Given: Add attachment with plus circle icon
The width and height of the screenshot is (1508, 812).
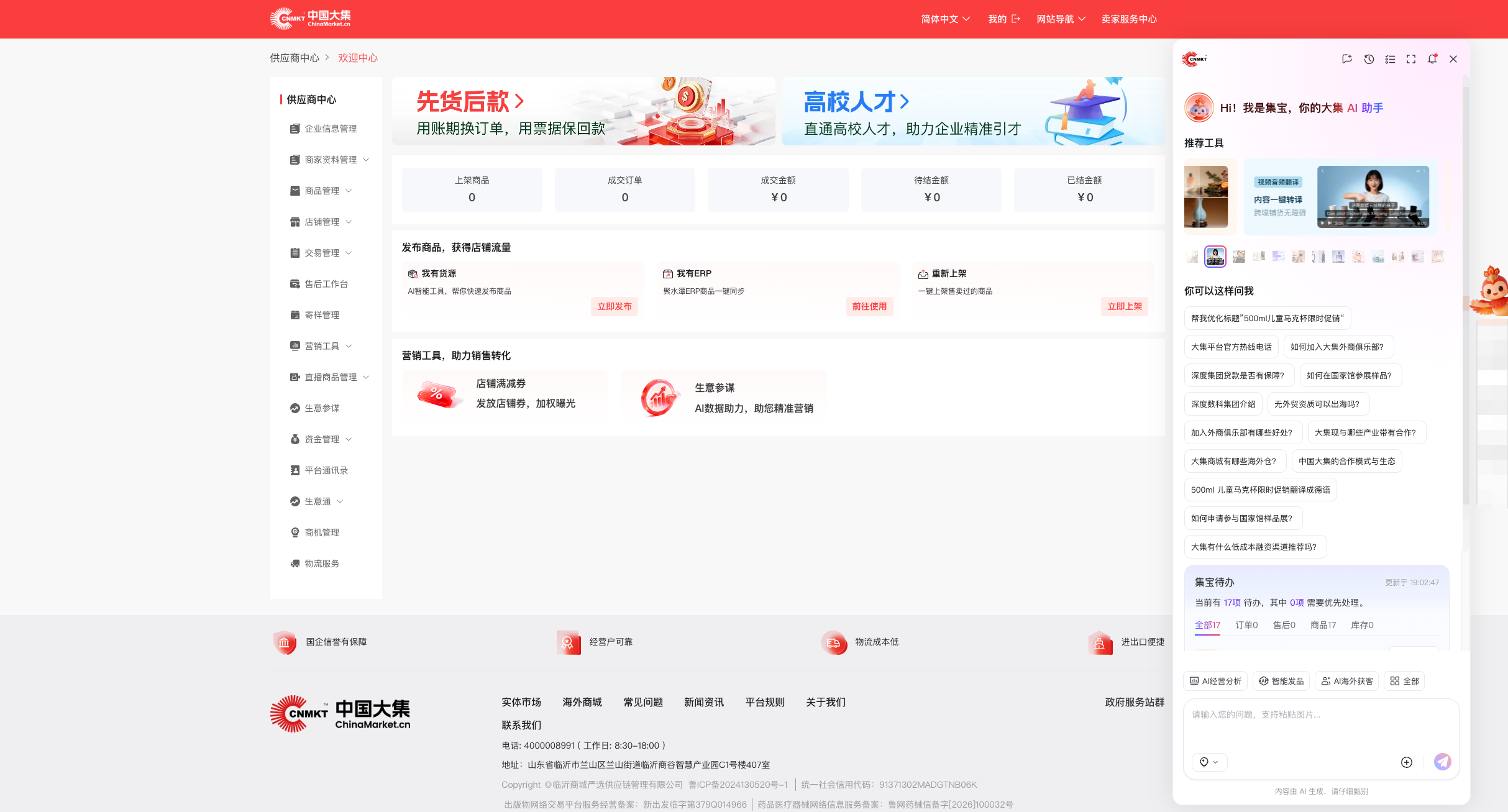Looking at the screenshot, I should 1407,762.
